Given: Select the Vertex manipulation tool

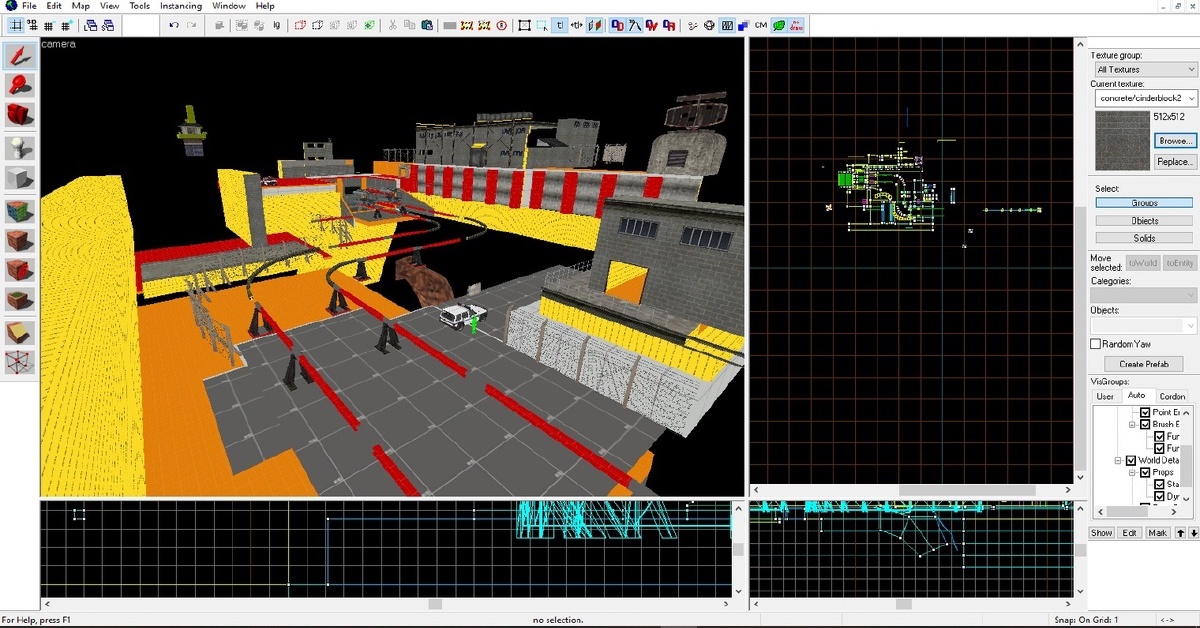Looking at the screenshot, I should click(20, 362).
